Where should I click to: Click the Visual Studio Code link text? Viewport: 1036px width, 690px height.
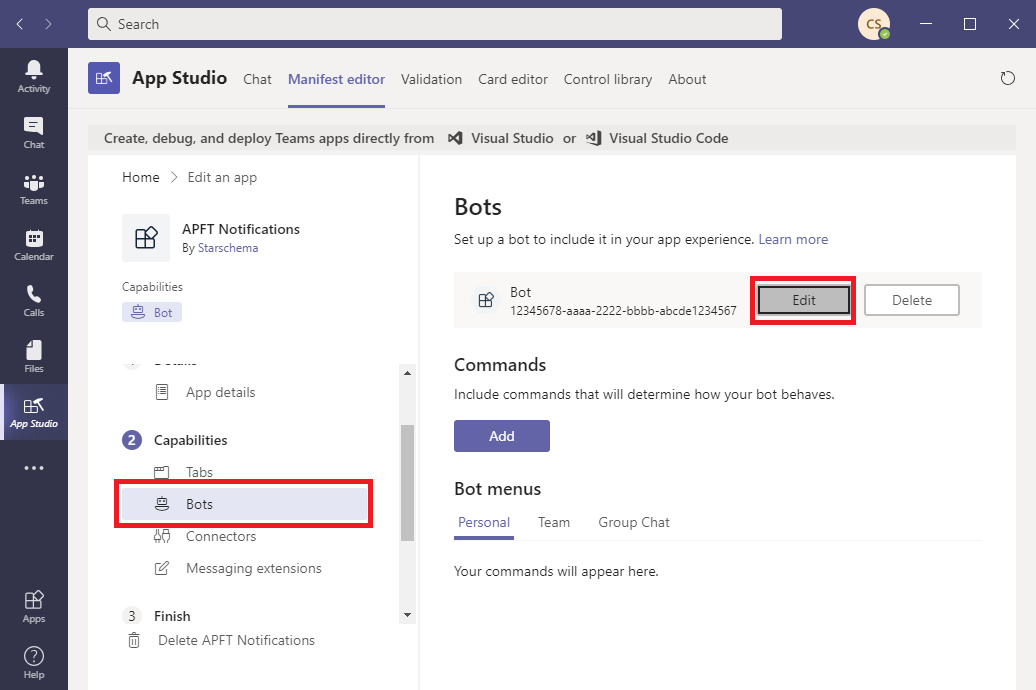[669, 138]
